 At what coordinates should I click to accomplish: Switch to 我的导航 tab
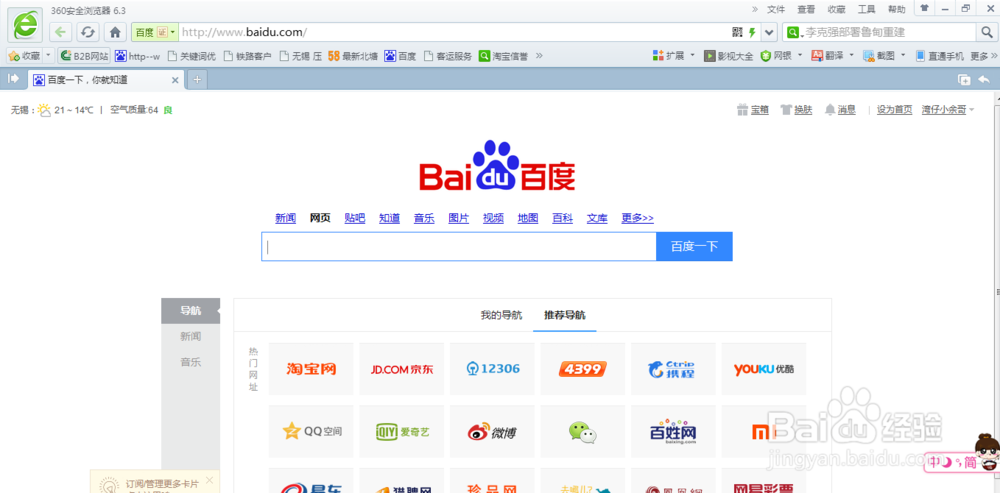point(501,315)
